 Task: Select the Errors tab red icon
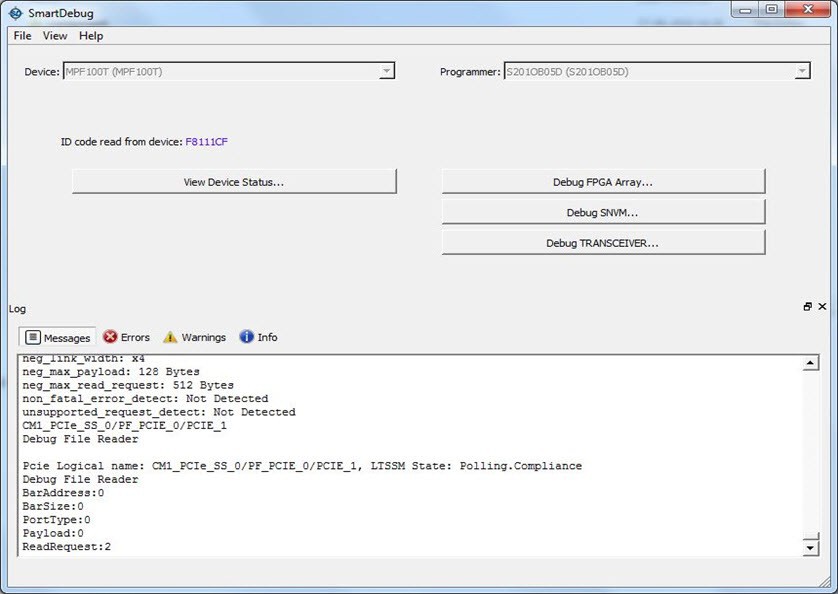coord(110,337)
